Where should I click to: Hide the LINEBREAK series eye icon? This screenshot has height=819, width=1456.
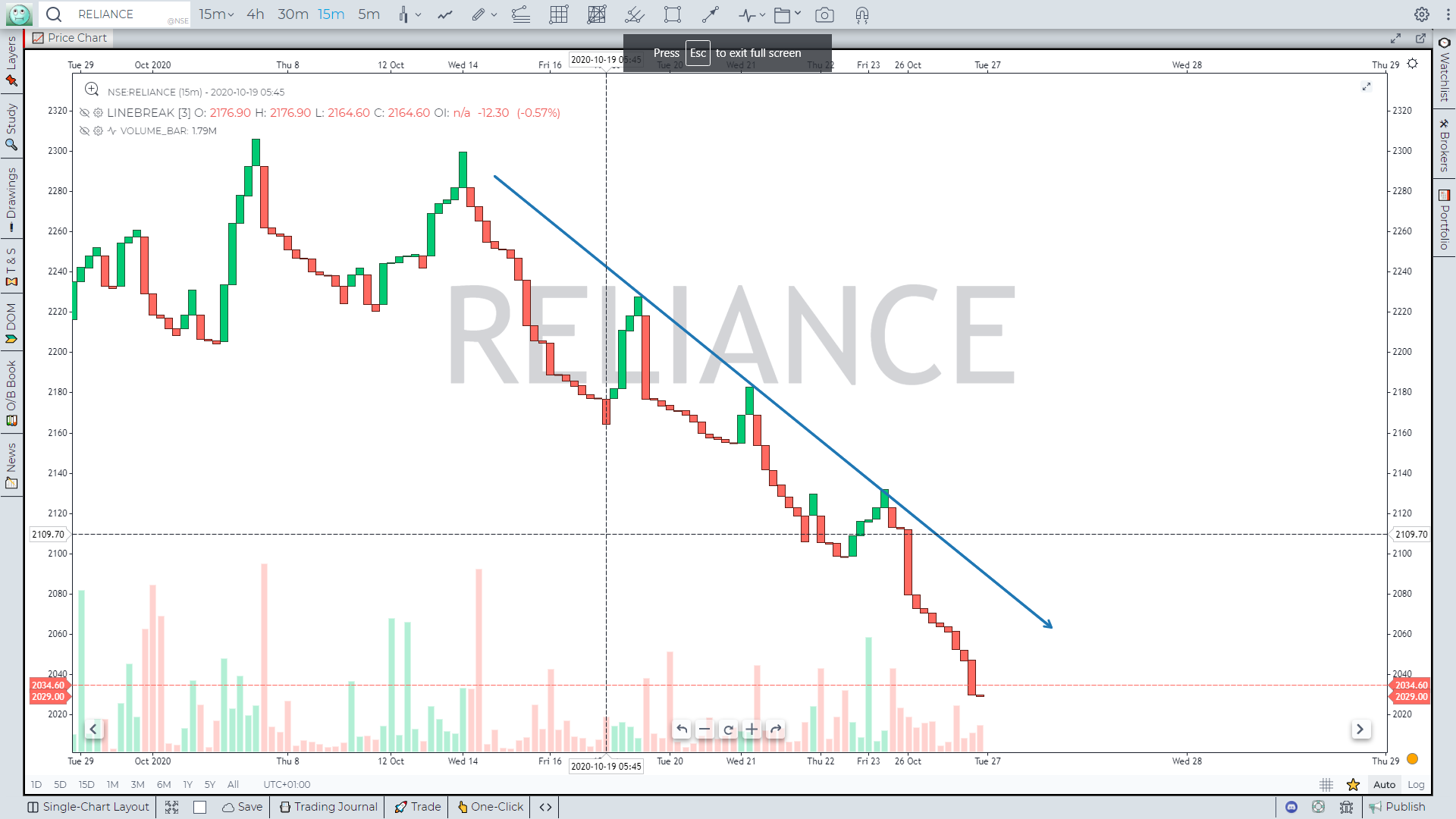[x=85, y=112]
